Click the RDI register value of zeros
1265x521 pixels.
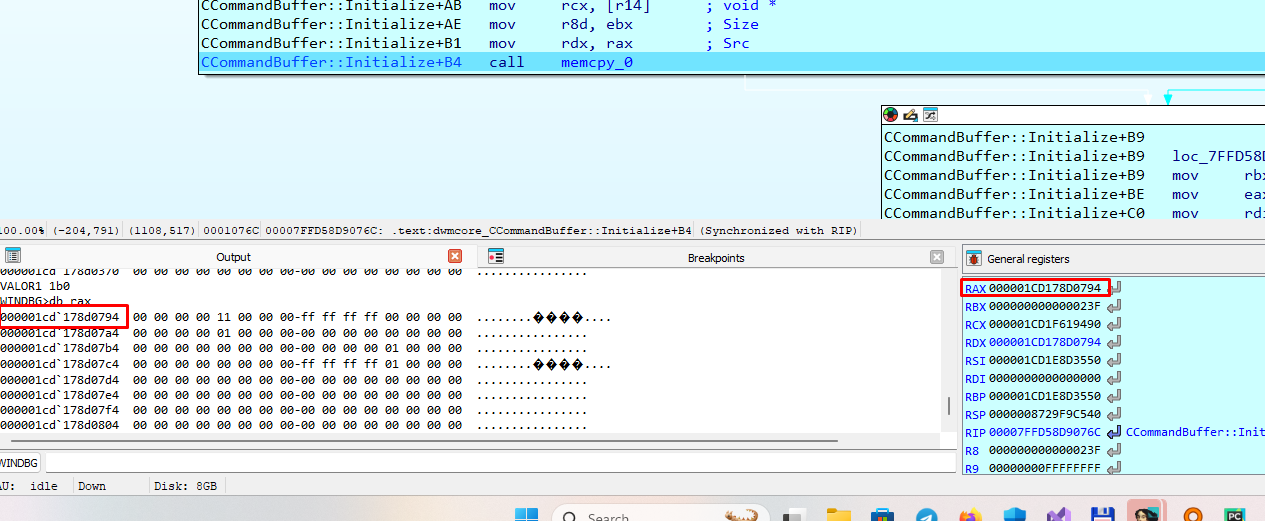pyautogui.click(x=1045, y=378)
